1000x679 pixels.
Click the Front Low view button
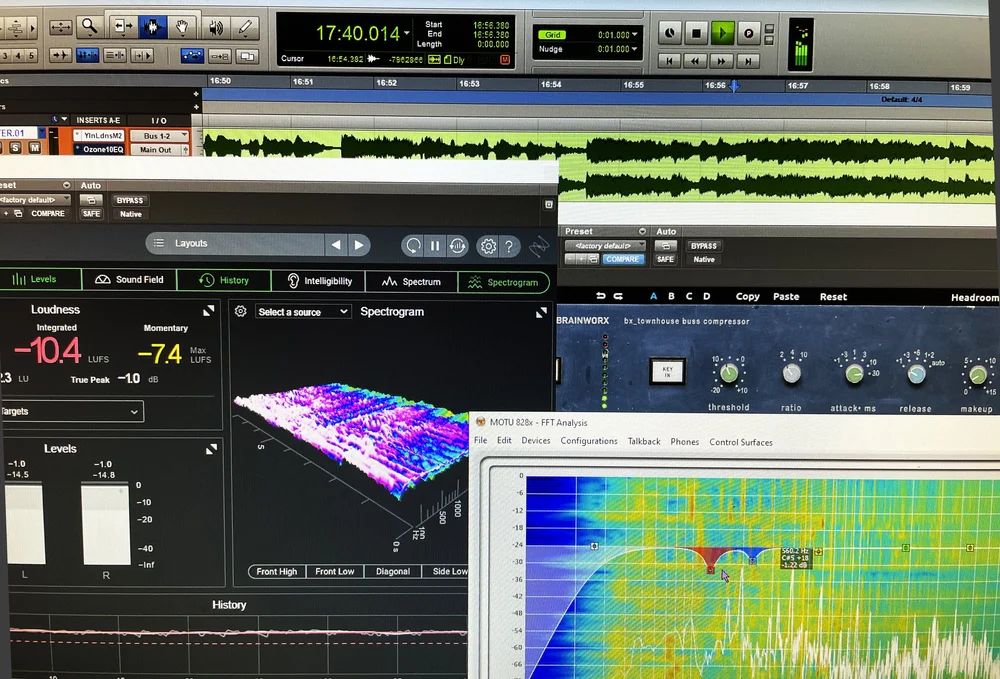(336, 571)
